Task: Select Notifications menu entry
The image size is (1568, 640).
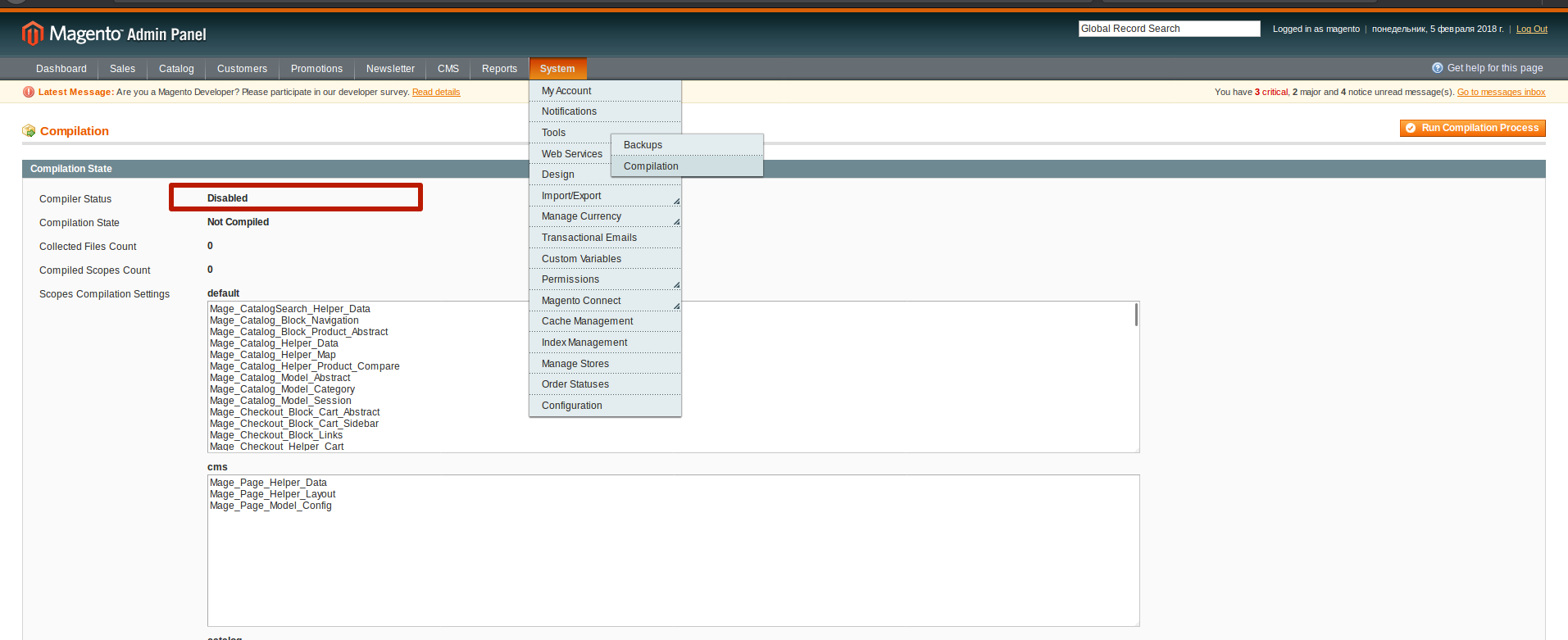Action: (605, 111)
